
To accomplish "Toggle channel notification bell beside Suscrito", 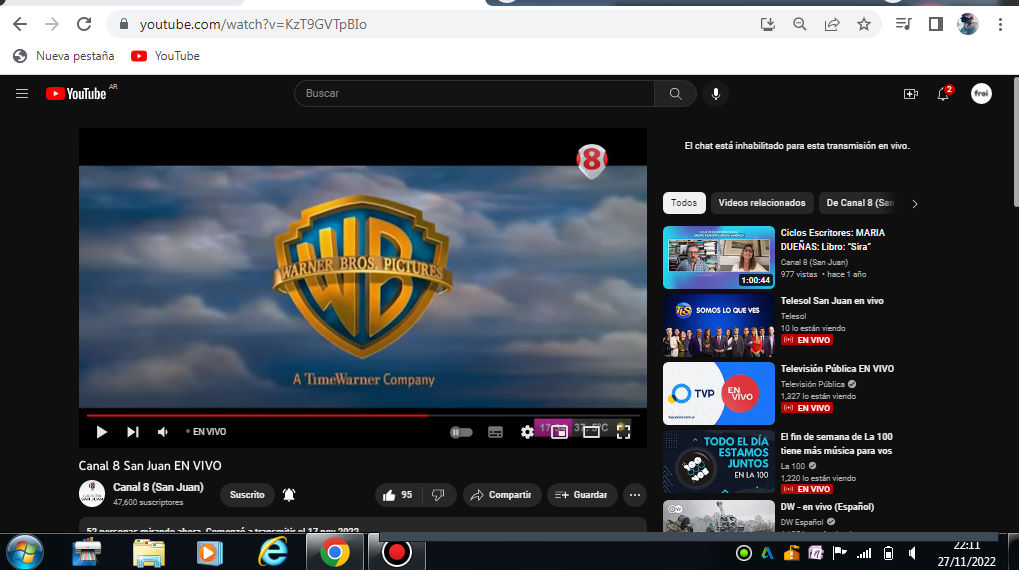I will [289, 495].
